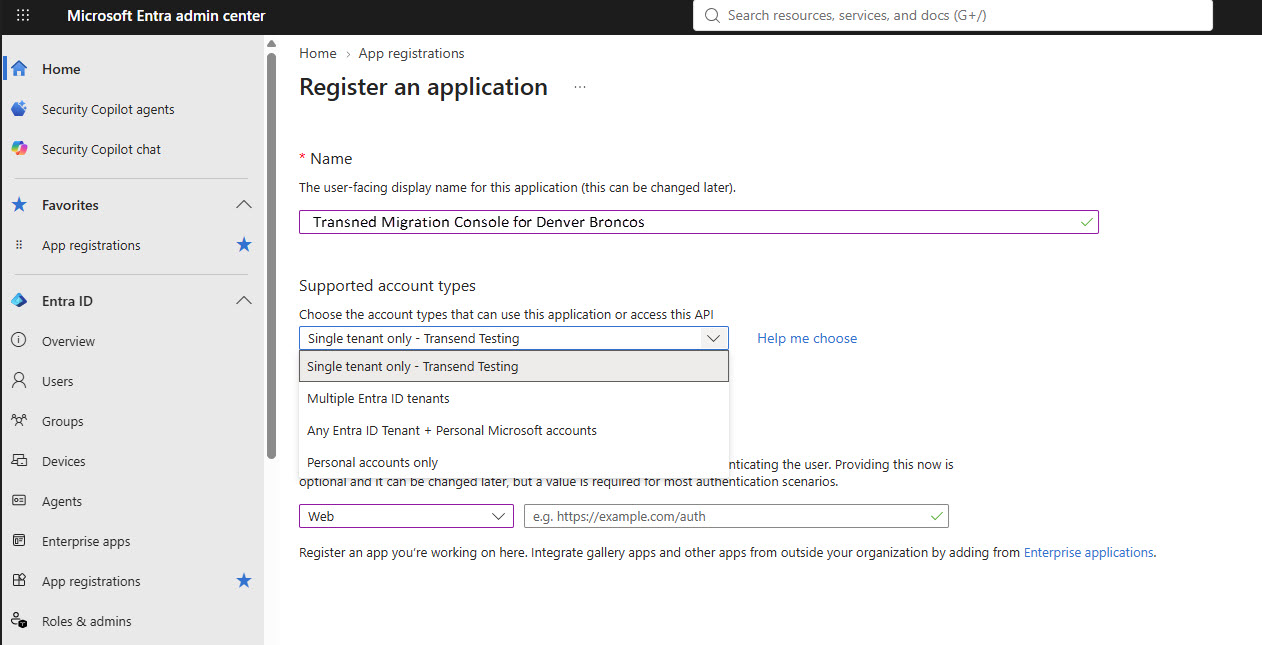This screenshot has width=1262, height=645.
Task: Collapse the Favorites section chevron
Action: coord(243,205)
